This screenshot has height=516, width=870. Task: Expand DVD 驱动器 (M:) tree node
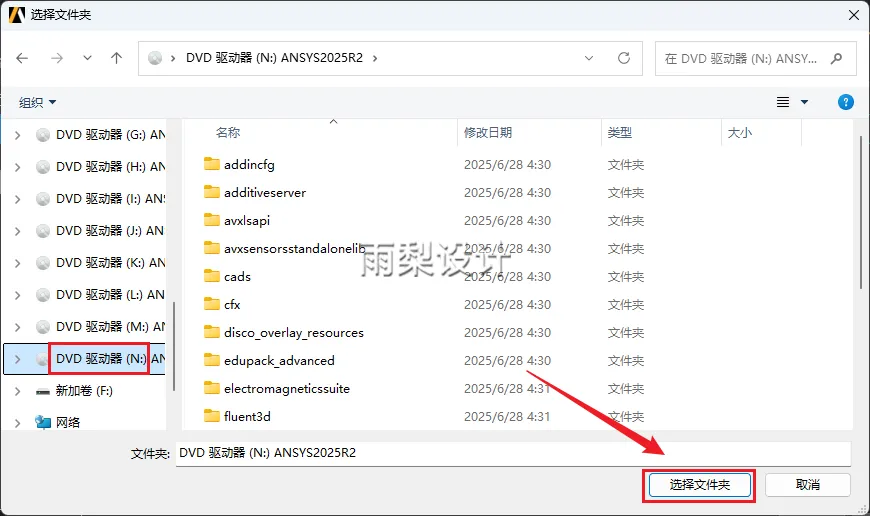(18, 327)
